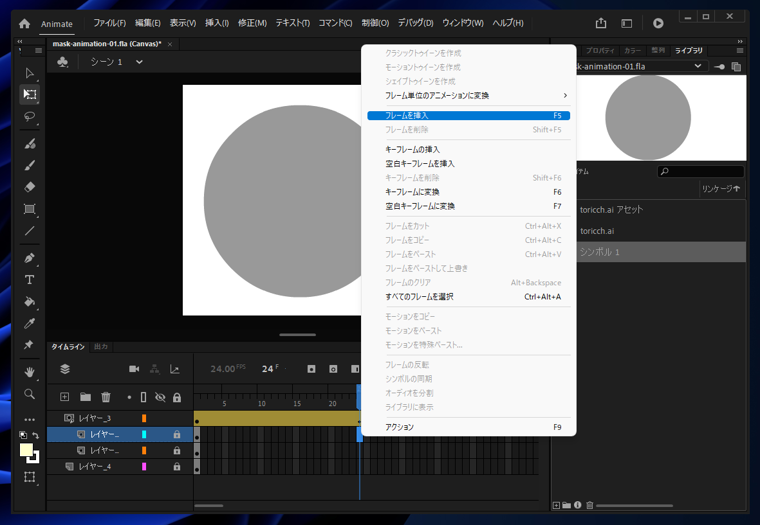Select the Hand tool
The width and height of the screenshot is (760, 525).
pyautogui.click(x=29, y=372)
